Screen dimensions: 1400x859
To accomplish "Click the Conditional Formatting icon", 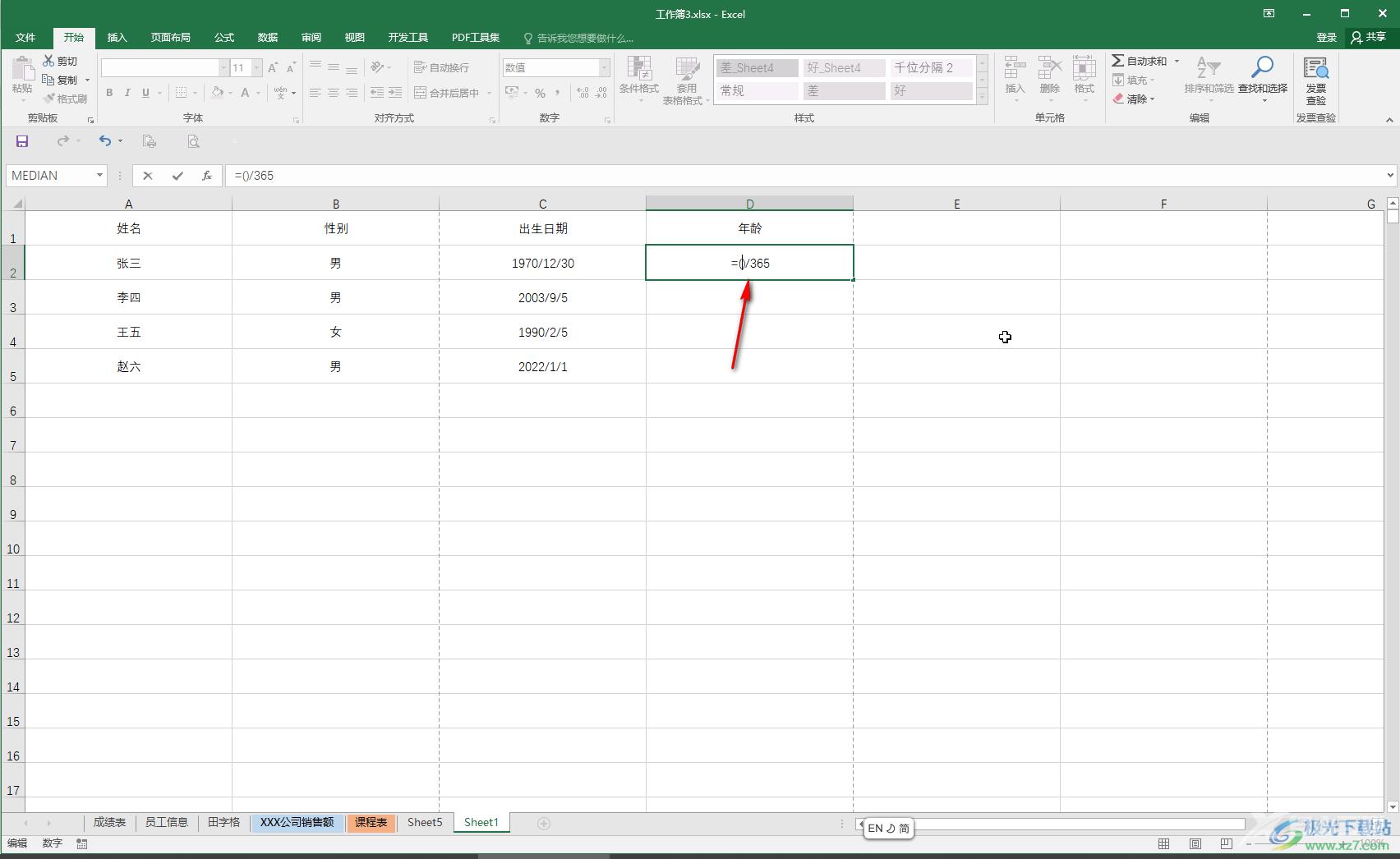I will [x=639, y=69].
